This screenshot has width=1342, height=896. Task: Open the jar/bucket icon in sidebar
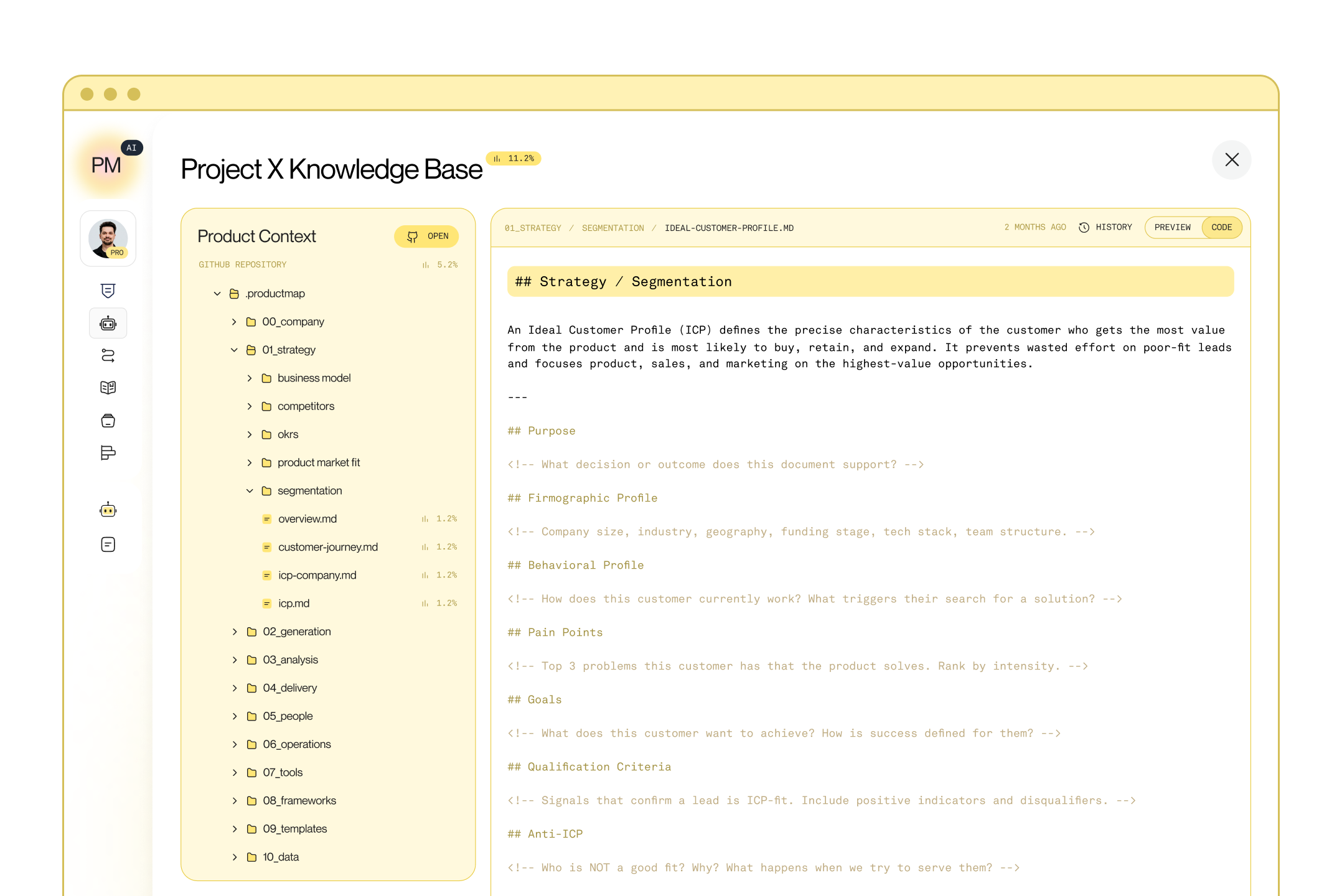click(x=108, y=421)
